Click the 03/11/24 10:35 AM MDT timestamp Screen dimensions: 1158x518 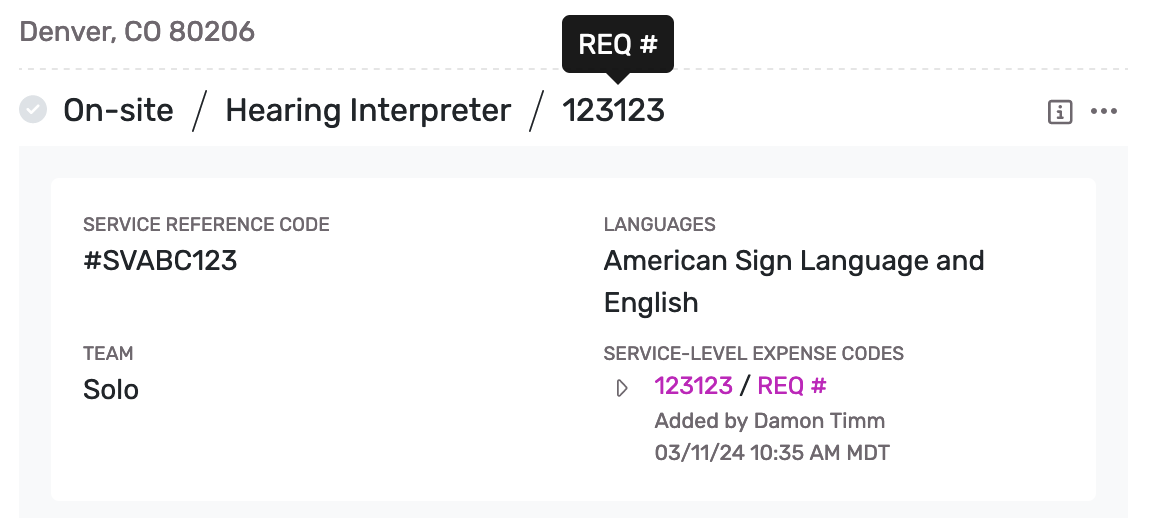click(x=771, y=453)
